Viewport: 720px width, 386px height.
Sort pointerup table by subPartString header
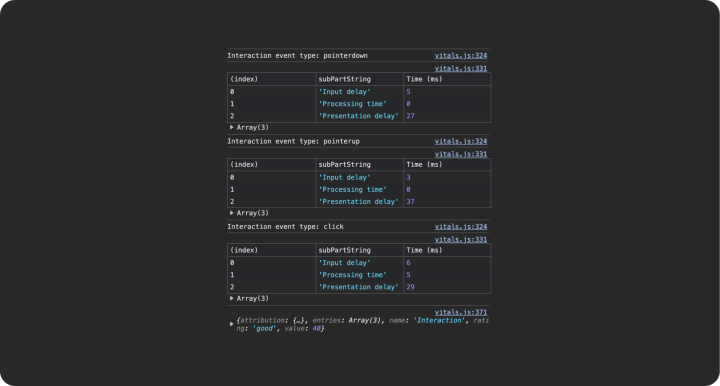click(360, 165)
